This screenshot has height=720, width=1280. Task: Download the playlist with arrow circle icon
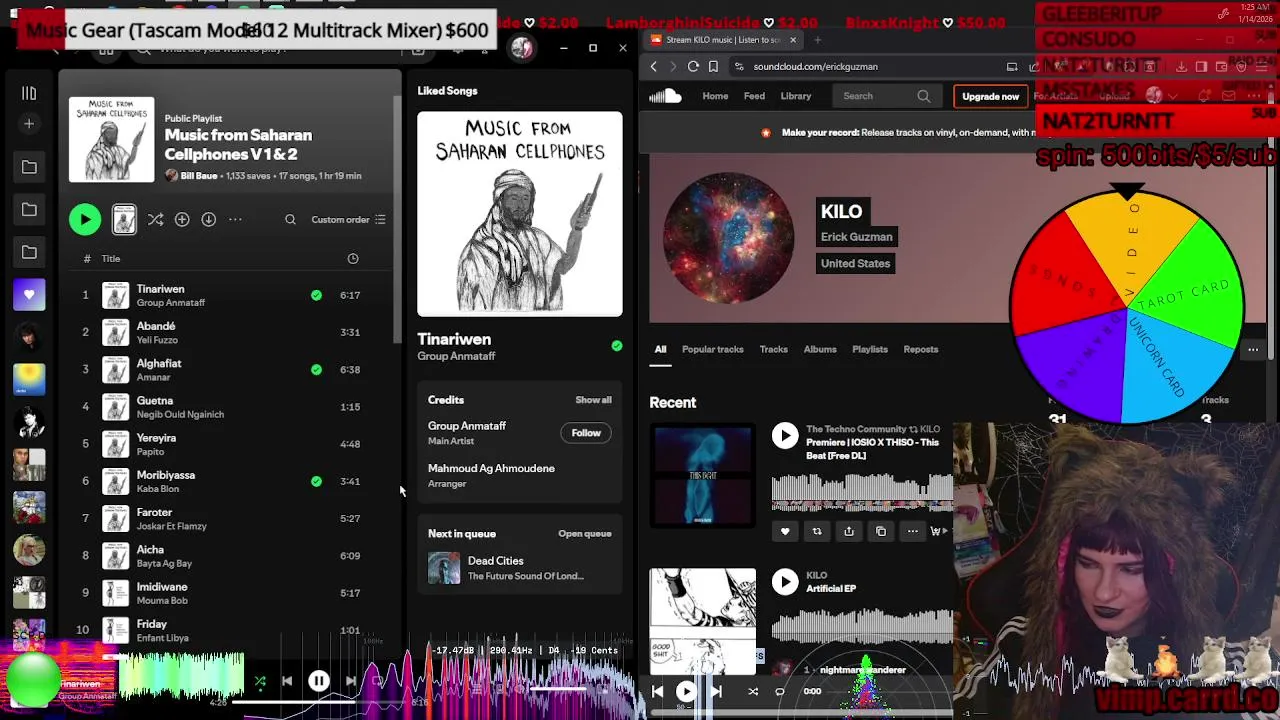click(208, 220)
